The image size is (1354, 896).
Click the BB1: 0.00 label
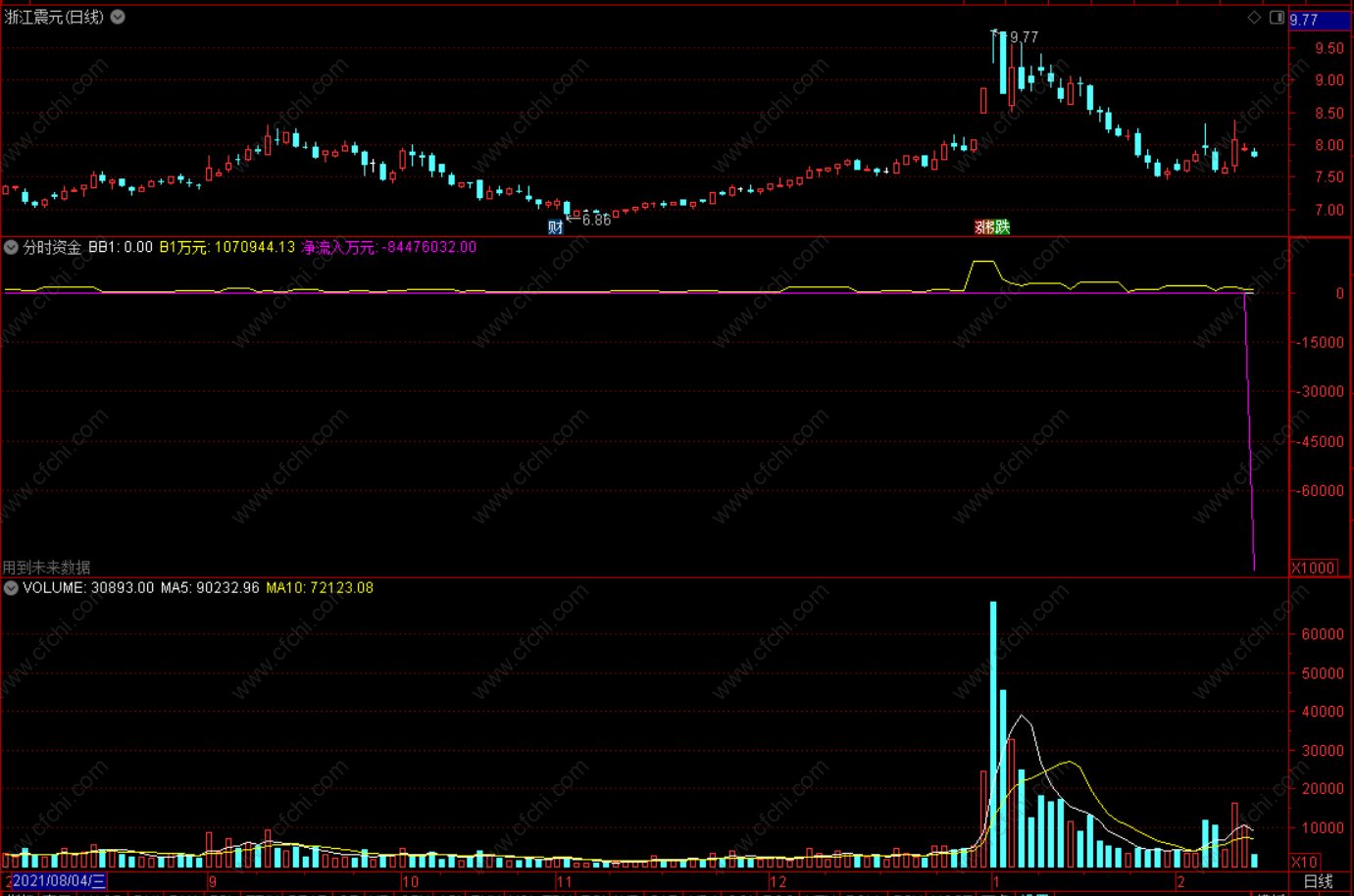121,247
